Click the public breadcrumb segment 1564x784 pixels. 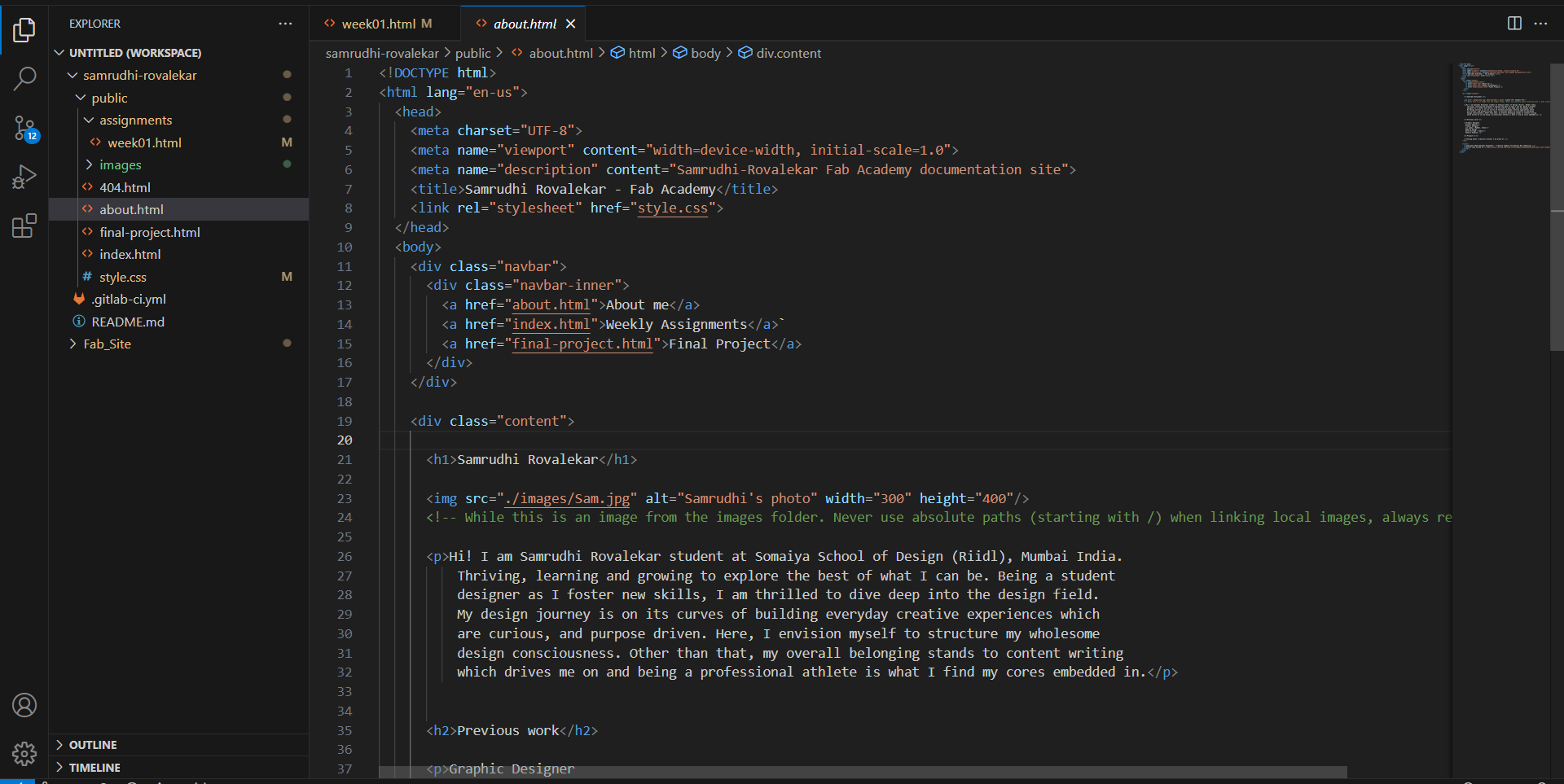click(x=472, y=53)
